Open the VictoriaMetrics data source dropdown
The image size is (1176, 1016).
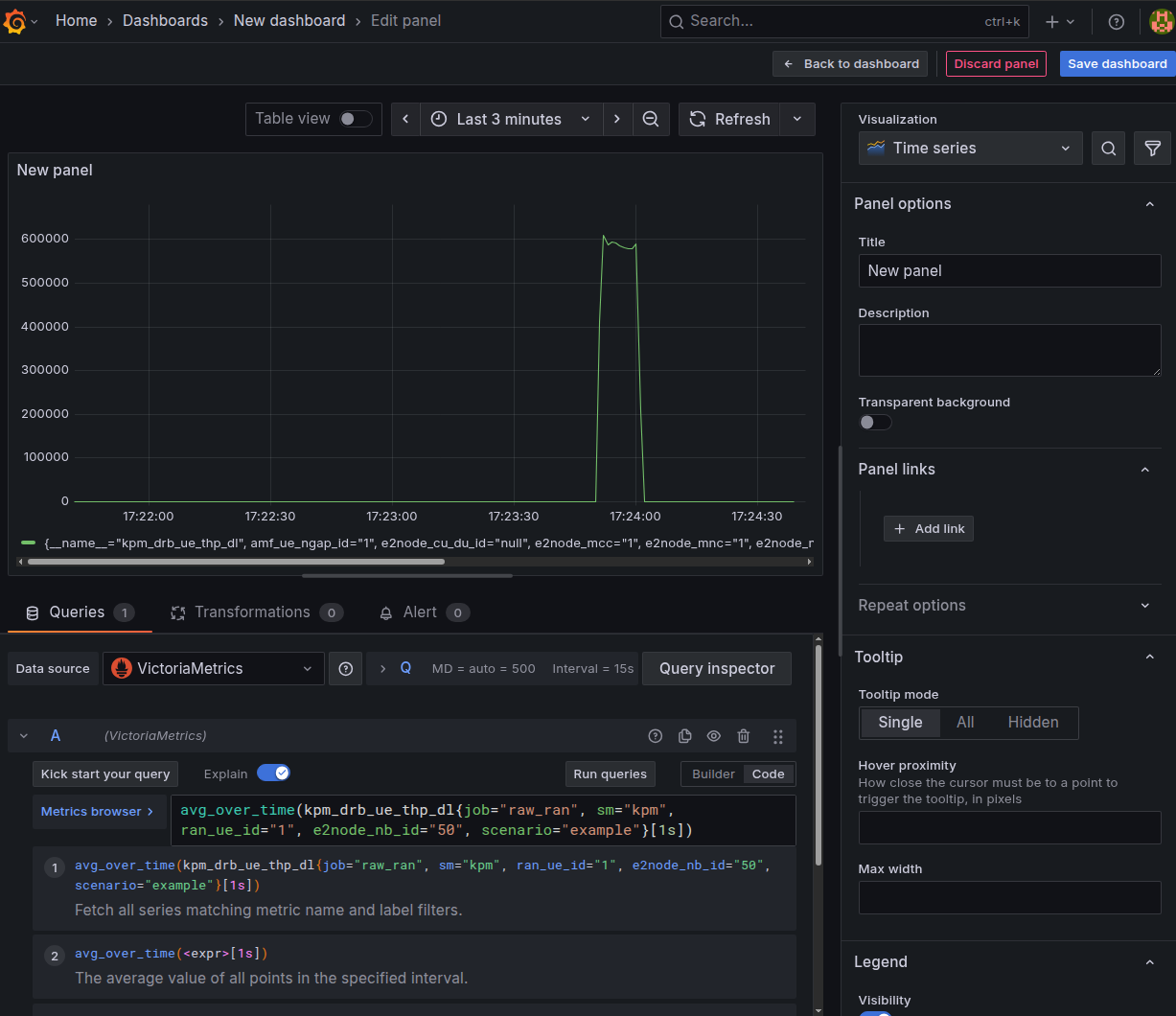pyautogui.click(x=213, y=669)
